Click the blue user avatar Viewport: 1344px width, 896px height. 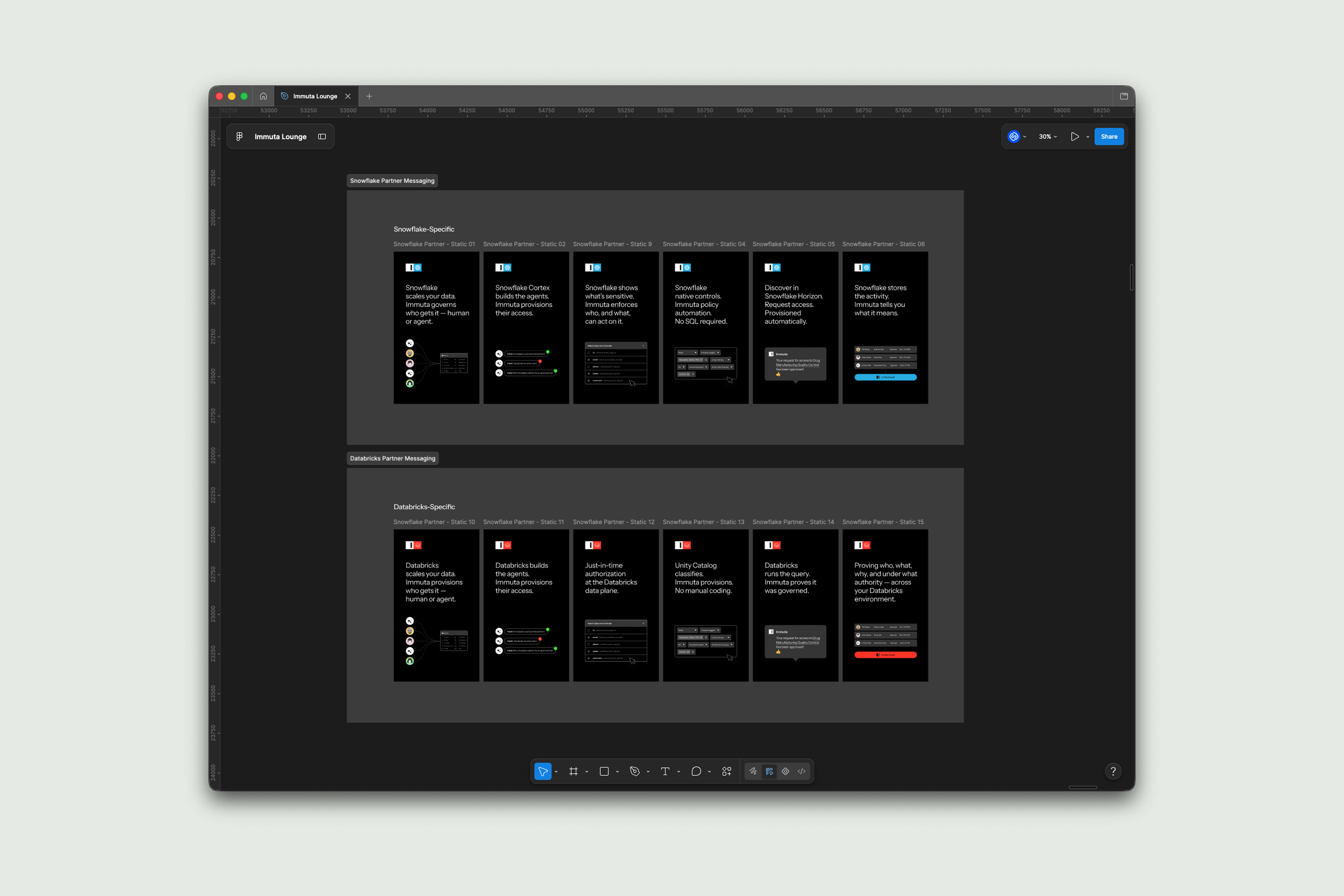(x=1014, y=137)
